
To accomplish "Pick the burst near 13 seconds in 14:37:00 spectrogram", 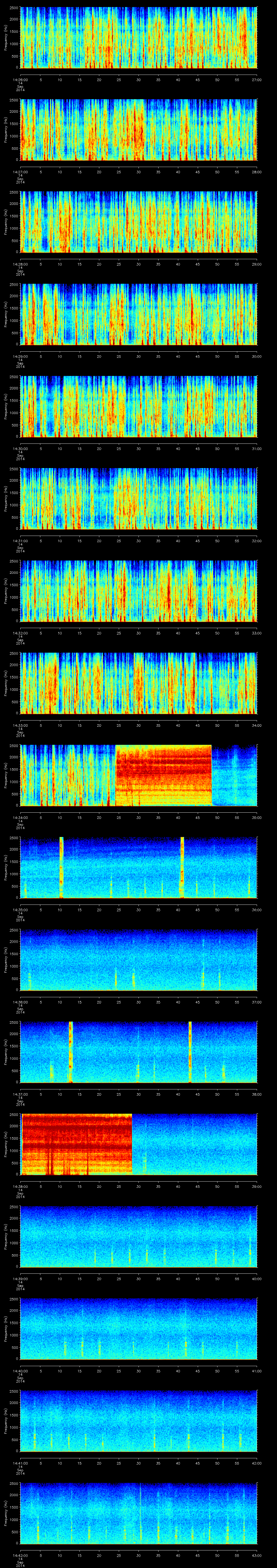I will click(71, 1051).
